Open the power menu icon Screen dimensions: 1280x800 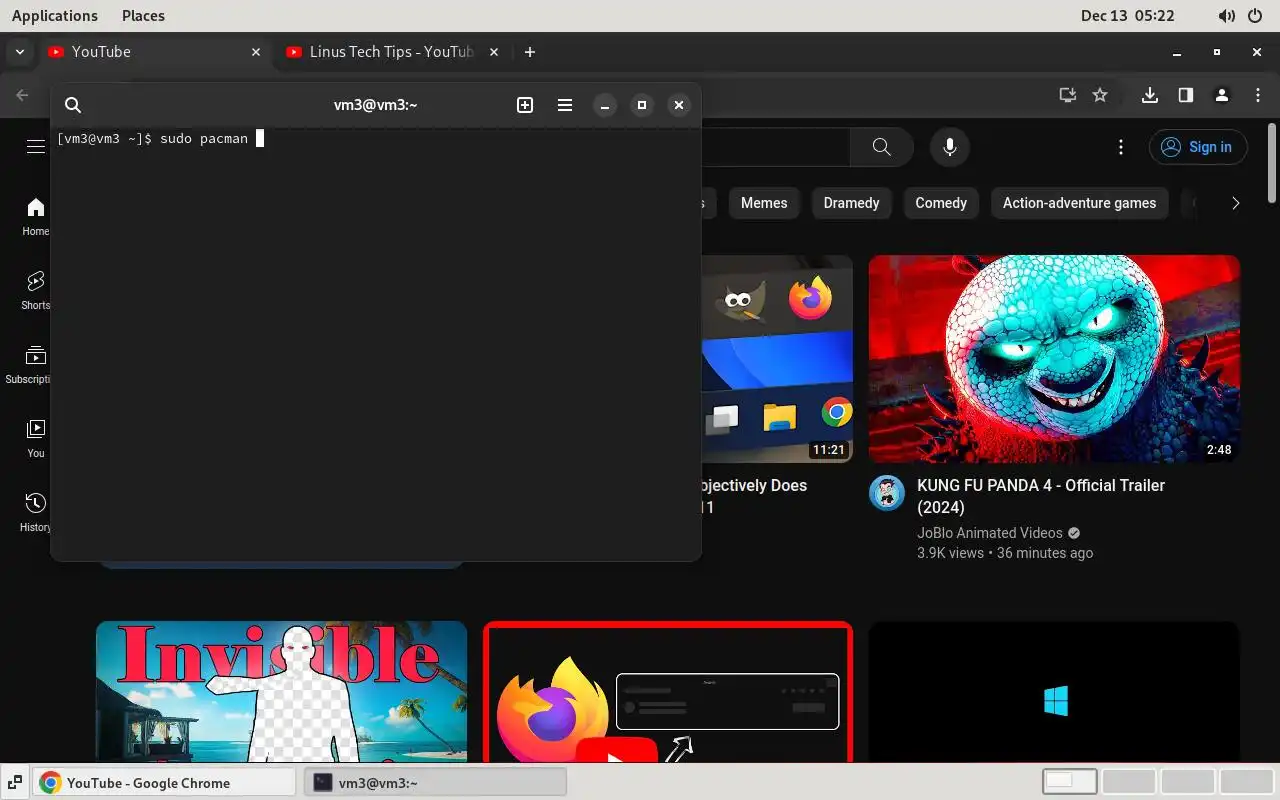[1256, 16]
